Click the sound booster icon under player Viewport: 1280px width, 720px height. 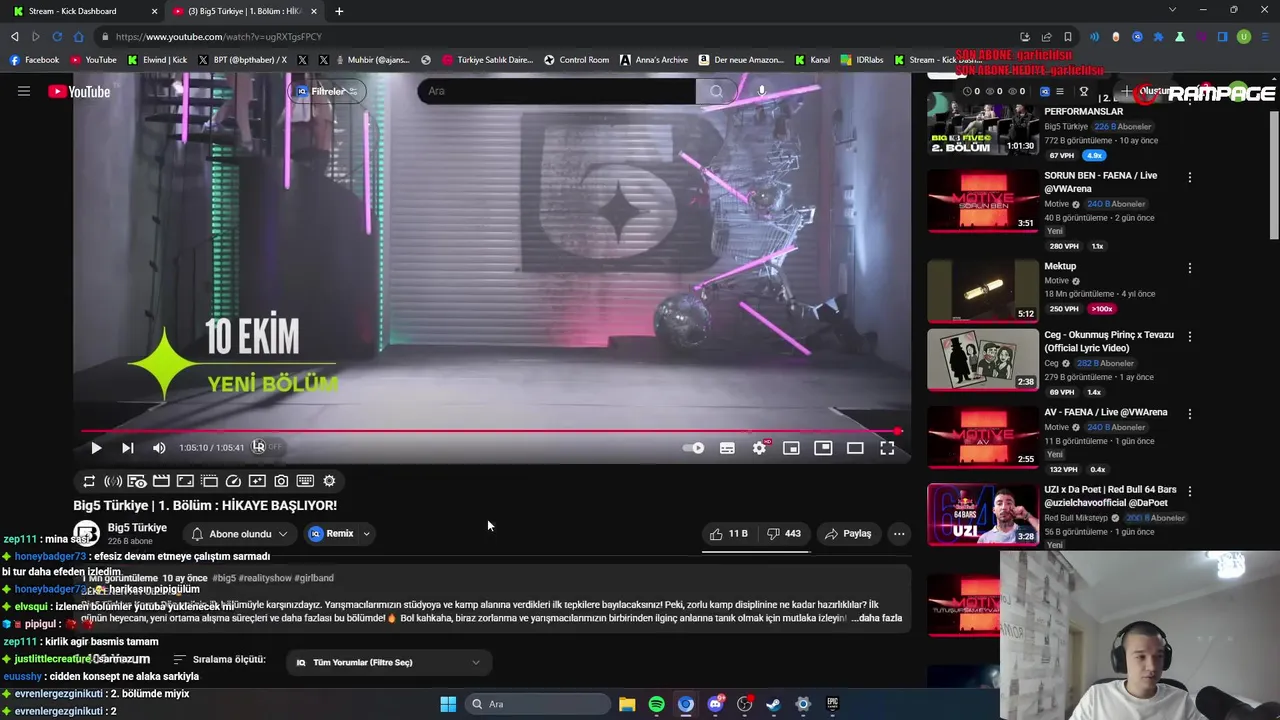(113, 481)
